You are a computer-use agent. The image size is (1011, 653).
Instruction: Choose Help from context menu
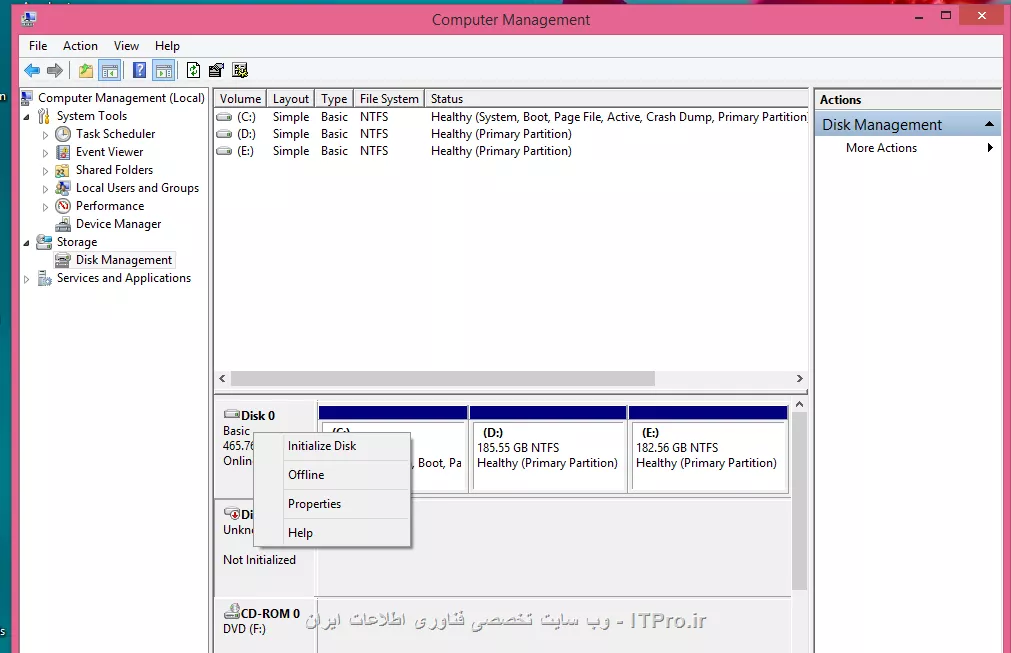click(332, 533)
